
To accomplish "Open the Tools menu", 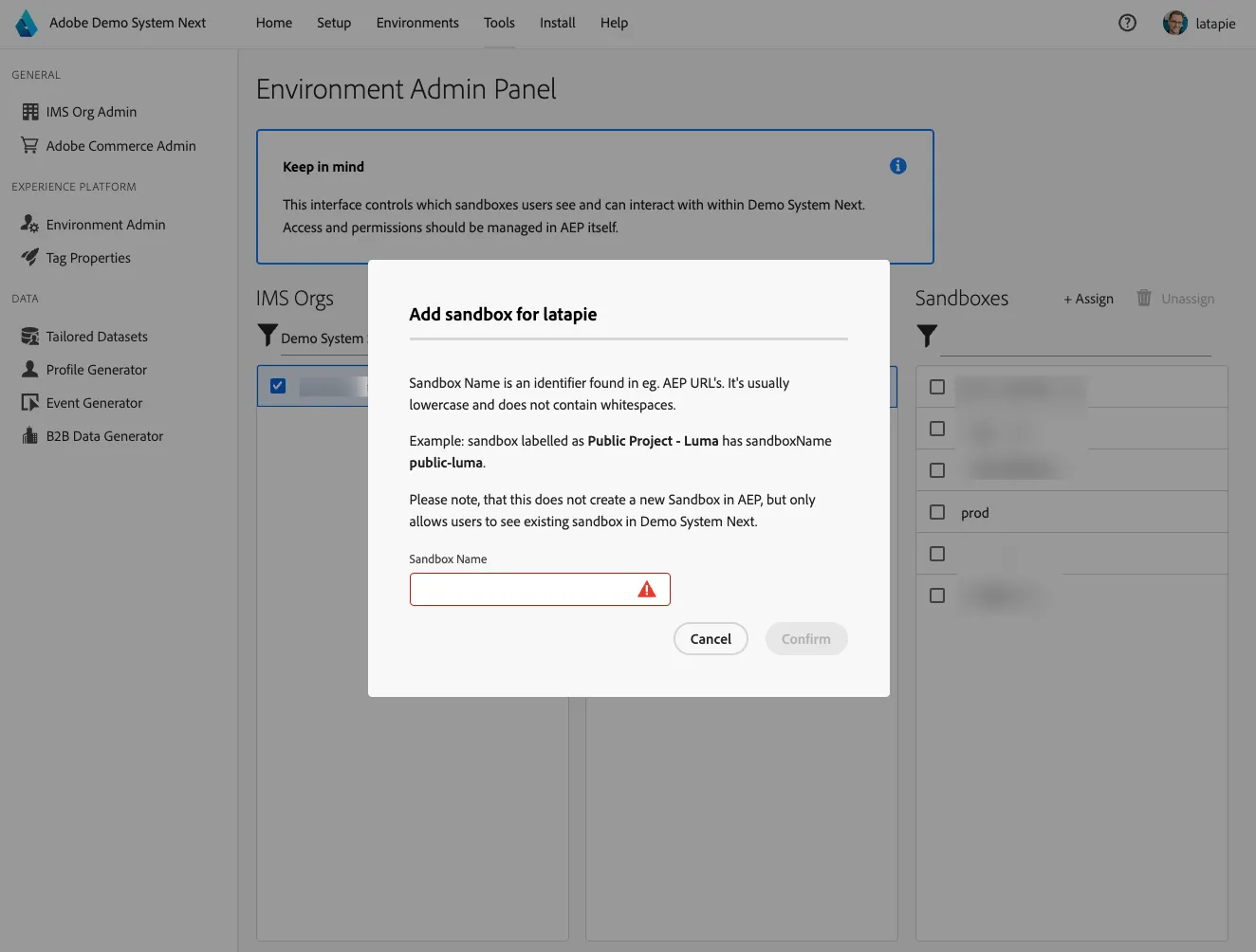I will point(499,23).
